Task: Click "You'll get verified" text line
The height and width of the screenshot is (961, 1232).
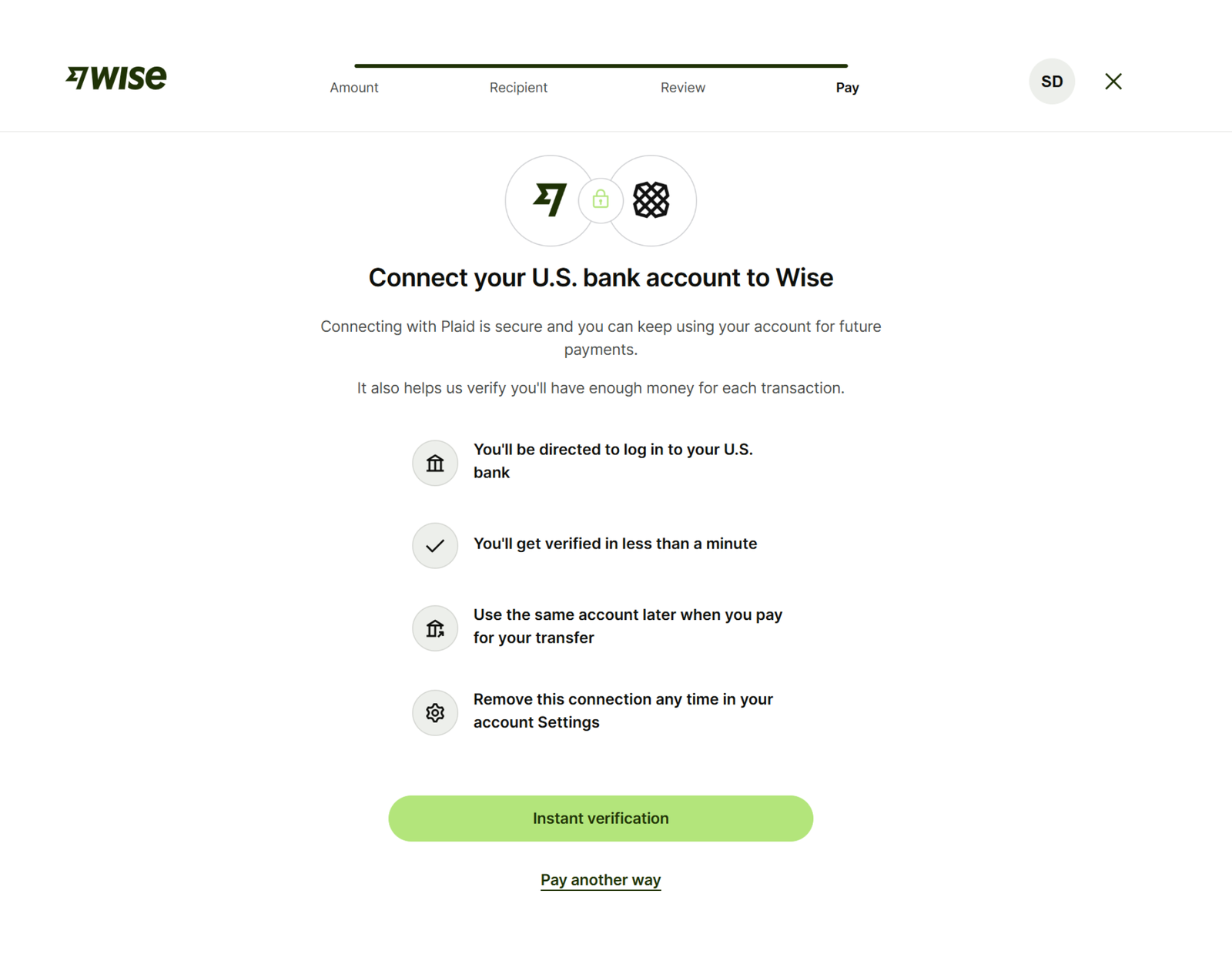Action: [x=614, y=544]
